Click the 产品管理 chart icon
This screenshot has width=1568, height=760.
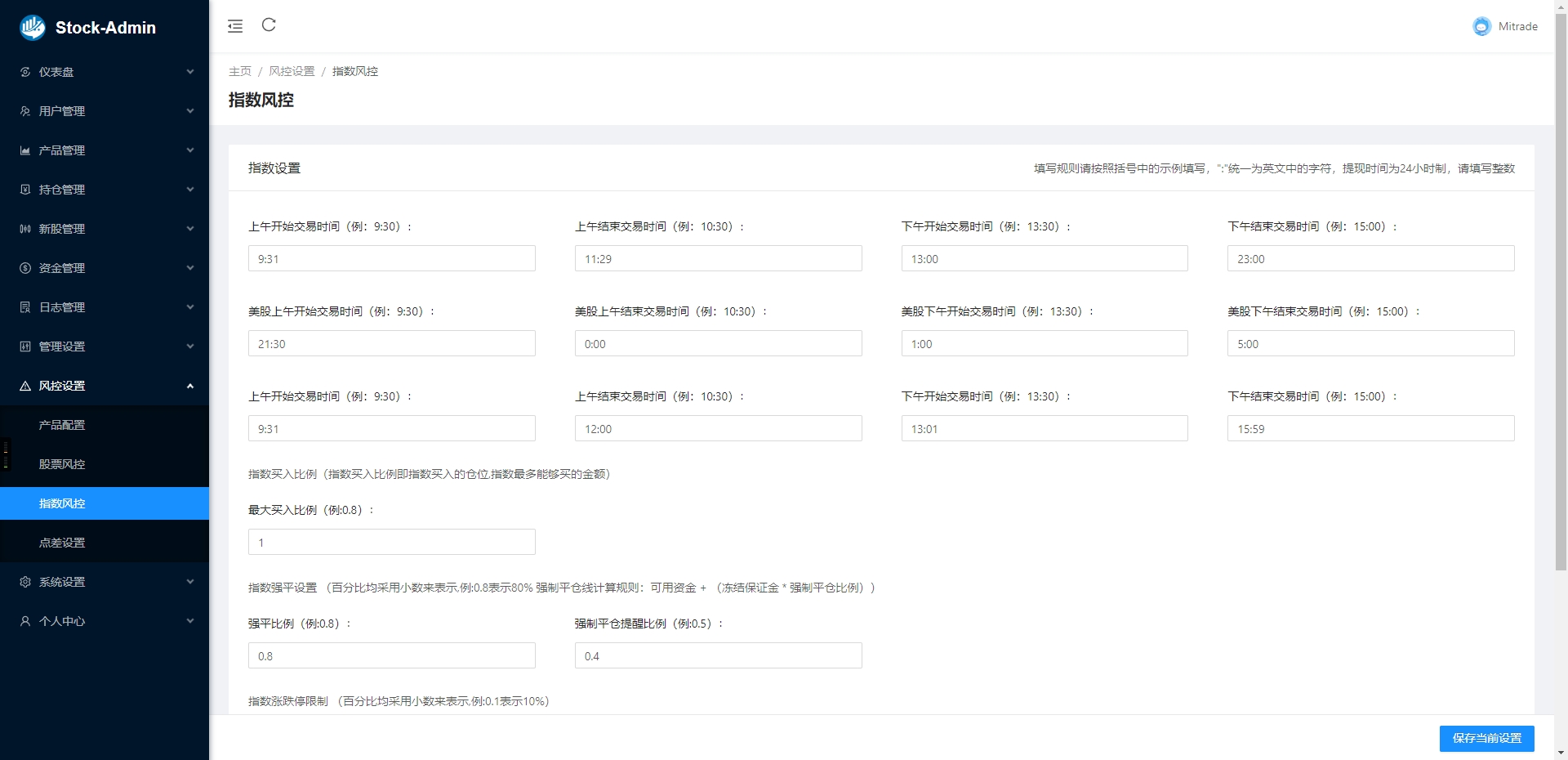coord(25,150)
